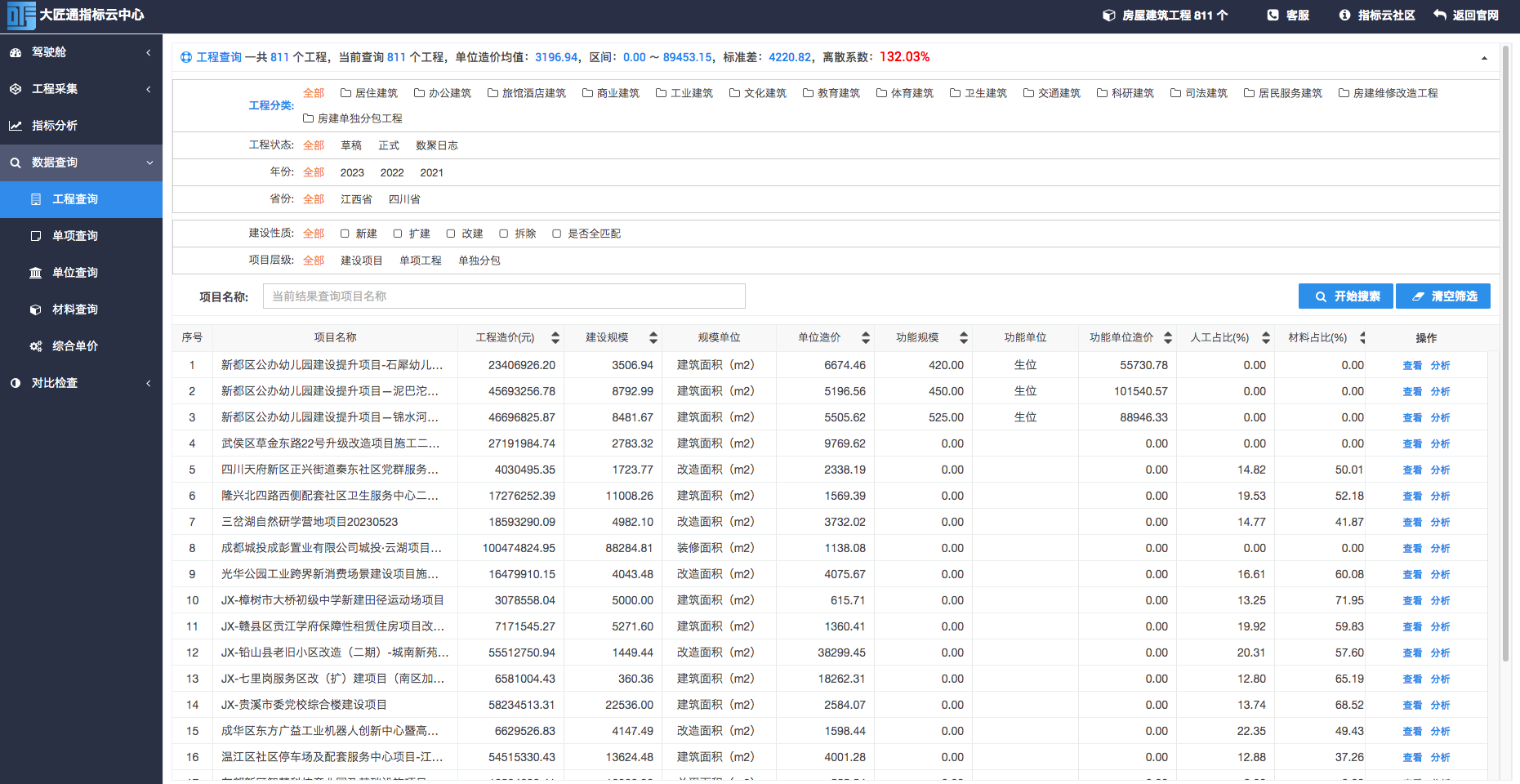Filter year by 2023

(352, 172)
